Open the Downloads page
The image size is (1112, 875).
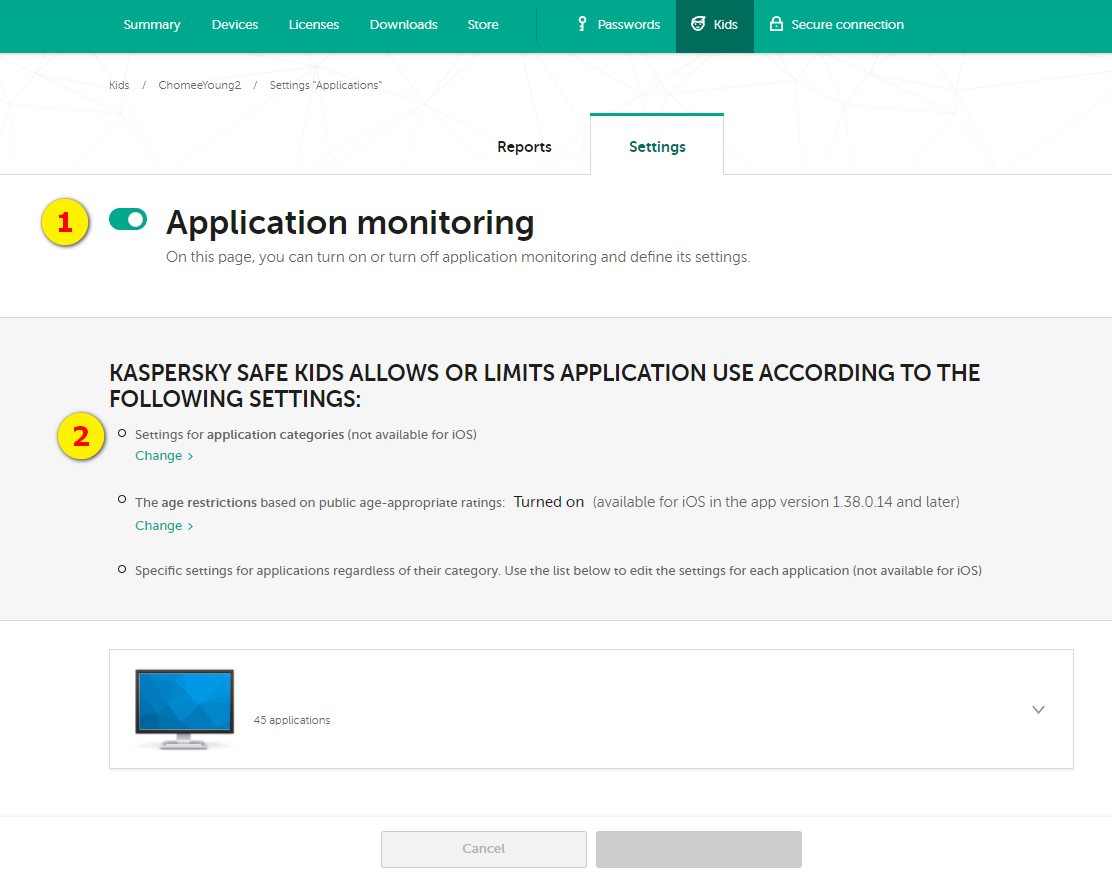404,25
